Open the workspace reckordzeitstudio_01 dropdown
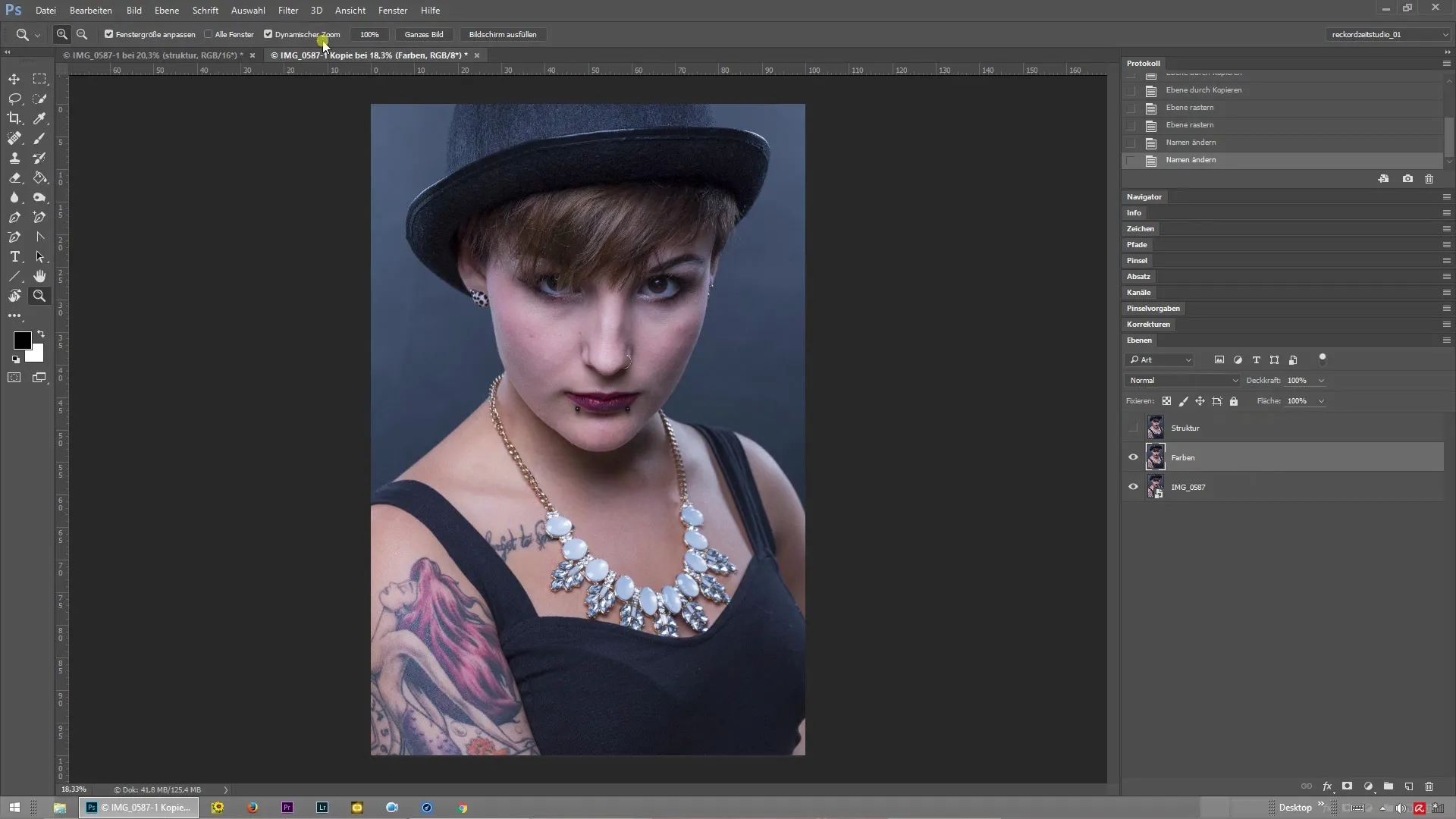This screenshot has height=819, width=1456. 1389,34
